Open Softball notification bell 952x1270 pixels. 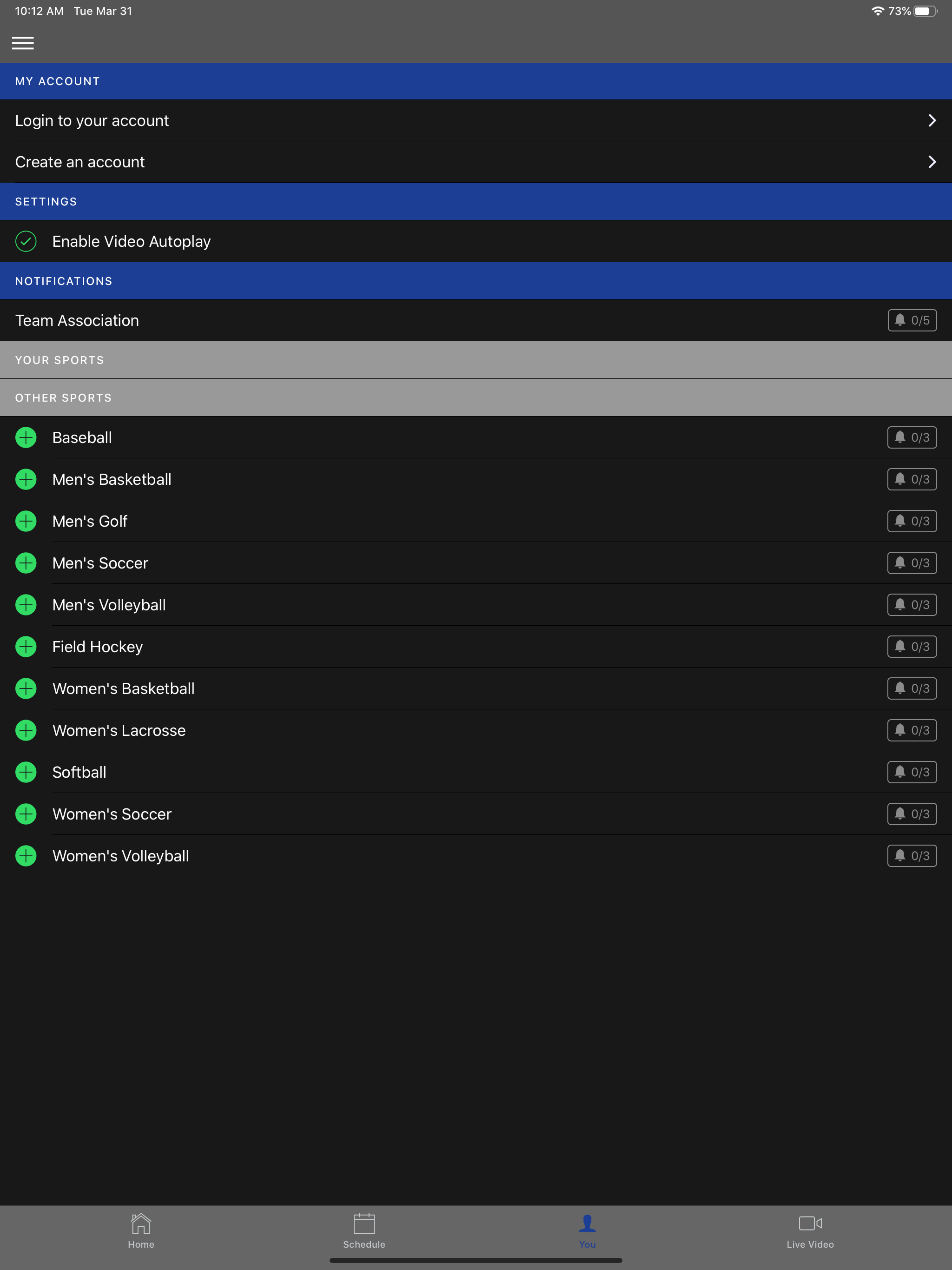tap(912, 772)
